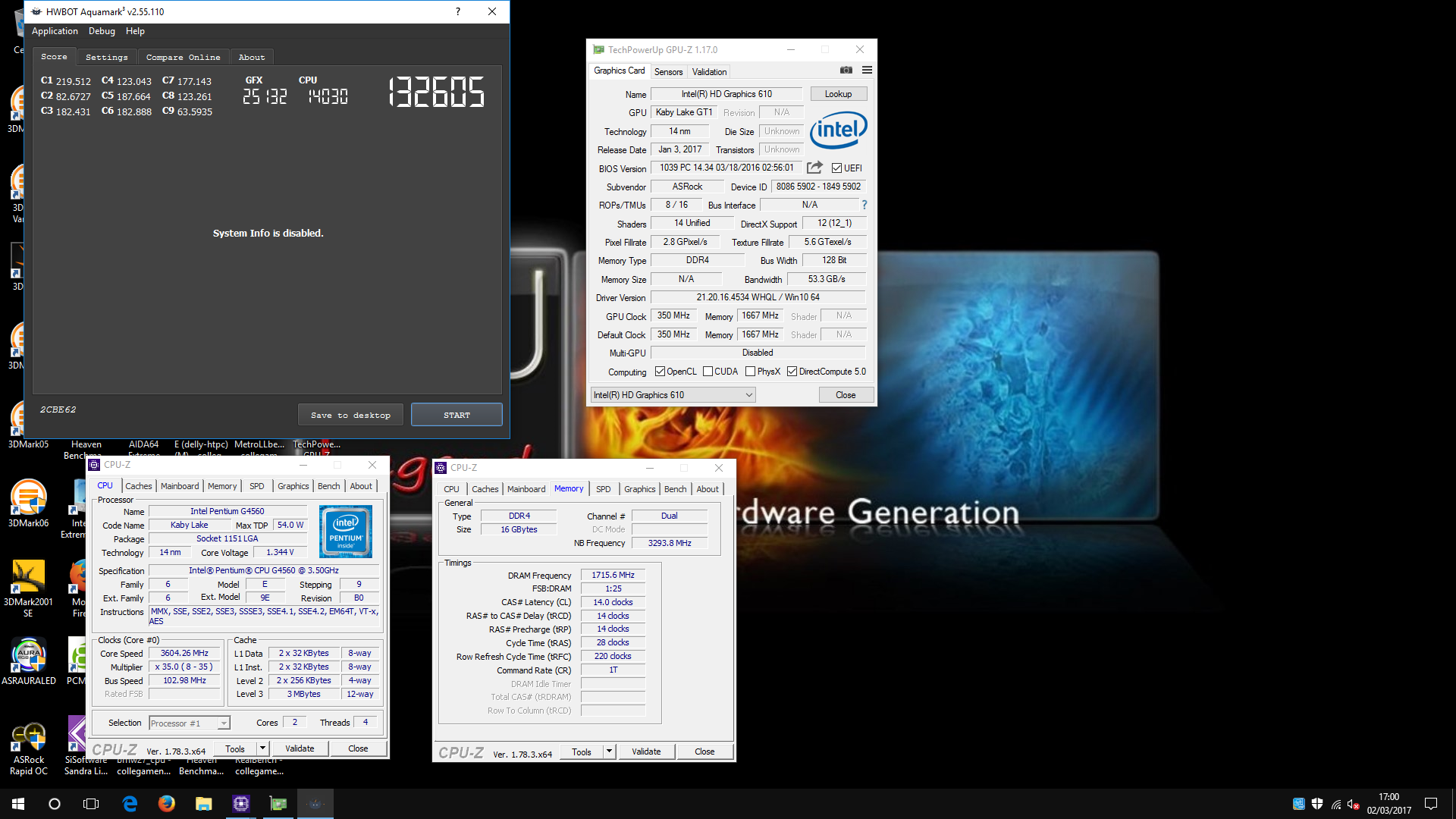Click the GPU-Z Lookup button
1456x819 pixels.
coord(838,94)
